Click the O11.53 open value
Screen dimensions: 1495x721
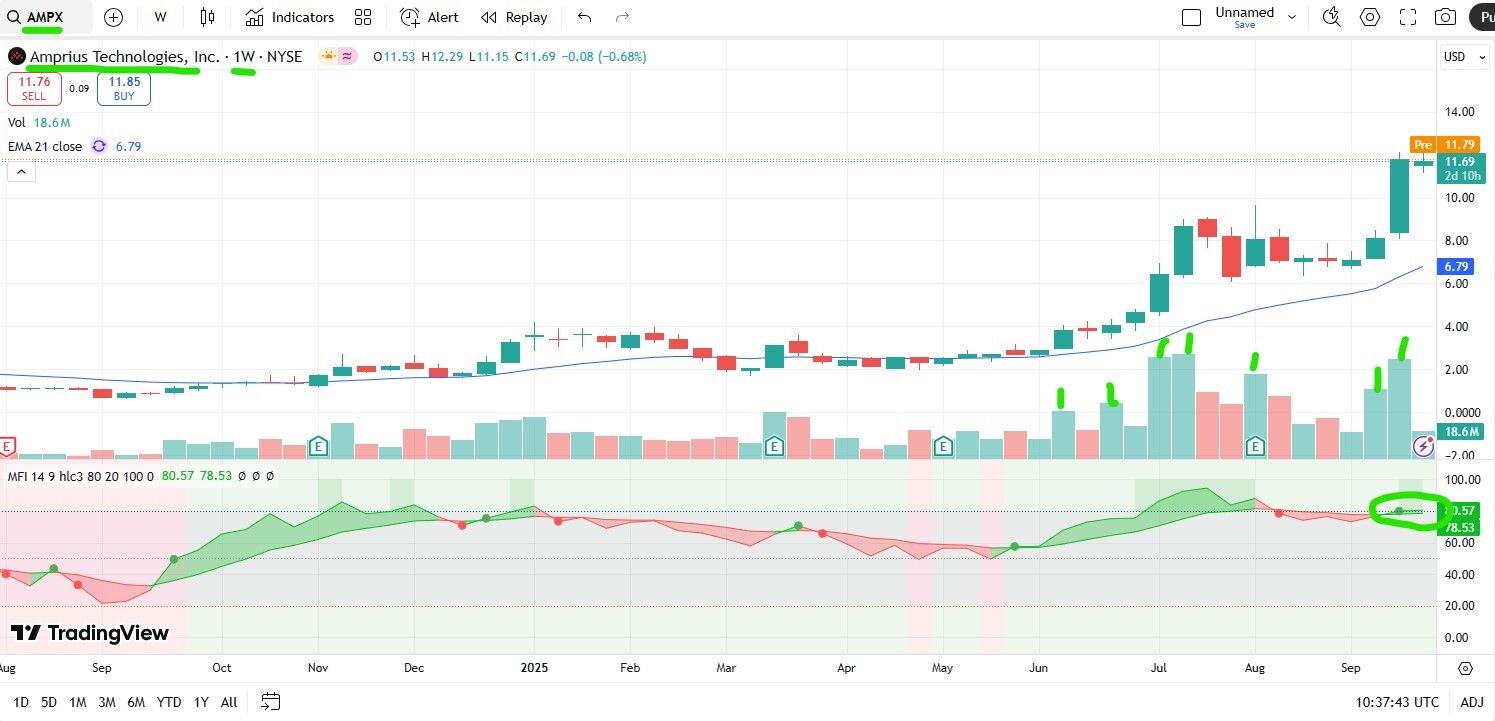[393, 57]
